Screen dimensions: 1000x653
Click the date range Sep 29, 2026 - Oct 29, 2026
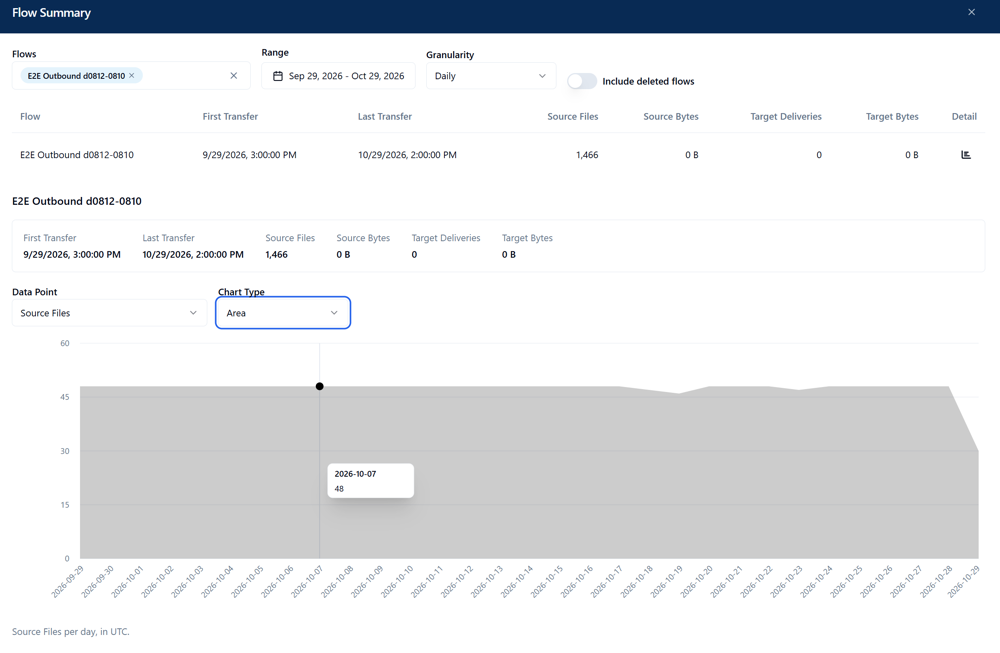click(346, 76)
